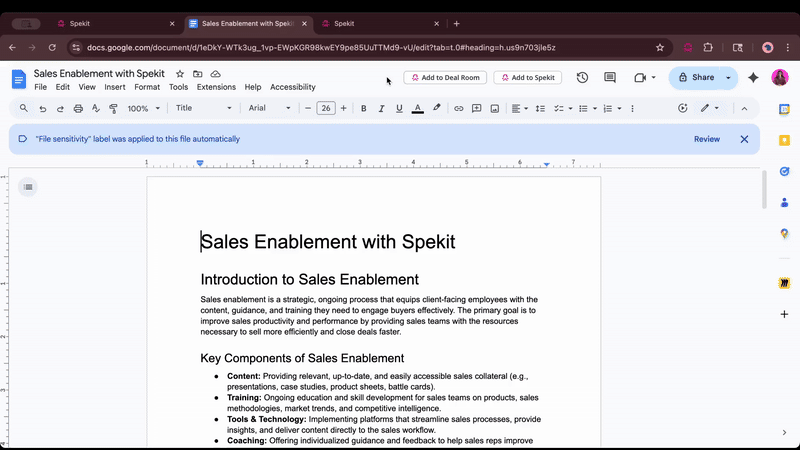This screenshot has width=800, height=450.
Task: Select the paint format tool
Action: tap(112, 108)
